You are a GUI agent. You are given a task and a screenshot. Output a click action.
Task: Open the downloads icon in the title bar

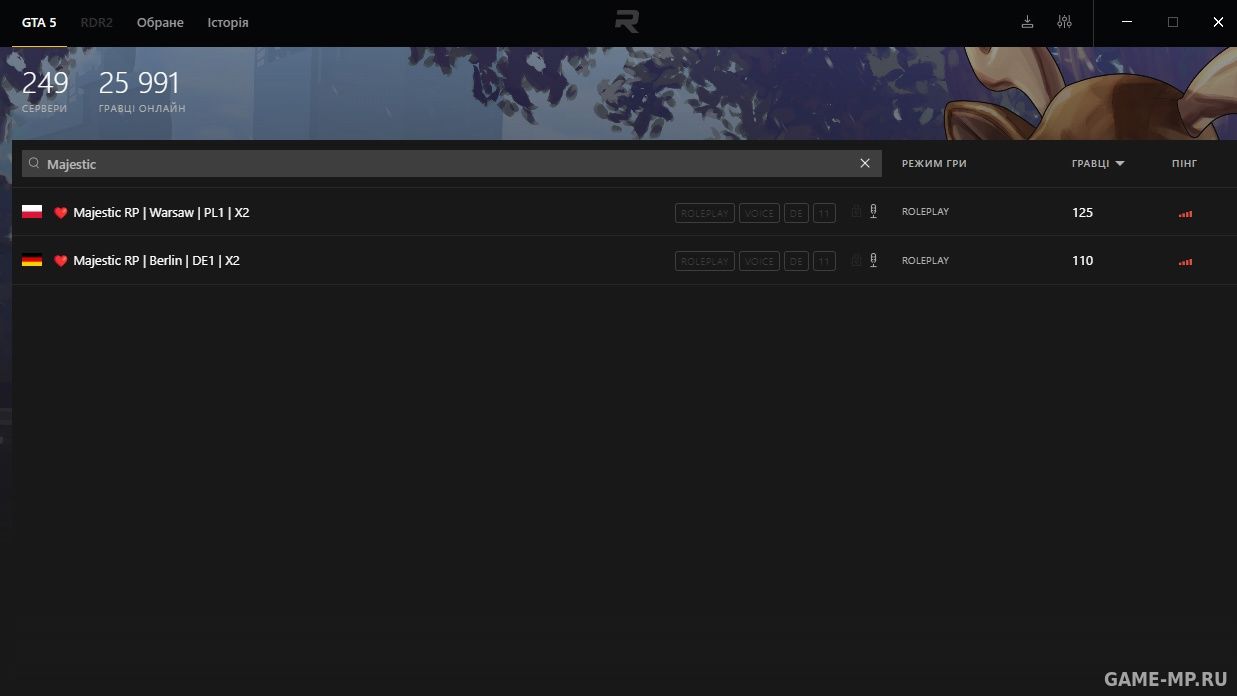1027,22
